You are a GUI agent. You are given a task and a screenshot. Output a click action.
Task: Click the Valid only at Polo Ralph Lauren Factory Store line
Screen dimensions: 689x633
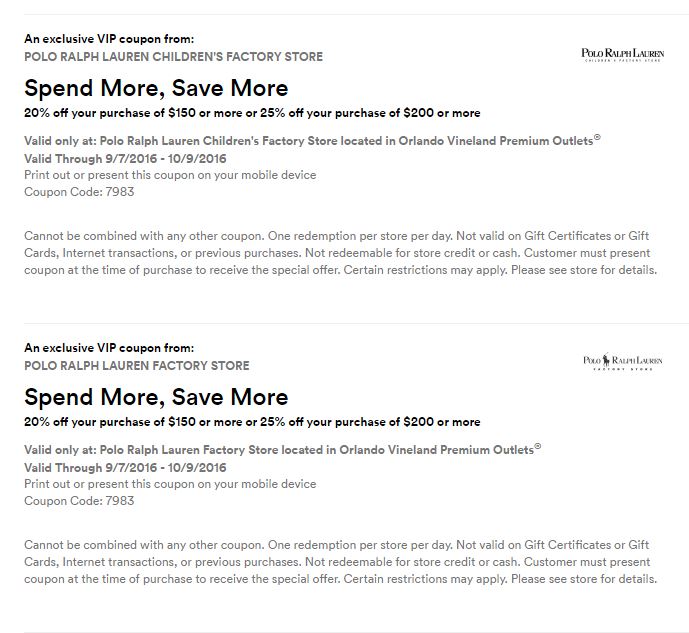tap(282, 449)
